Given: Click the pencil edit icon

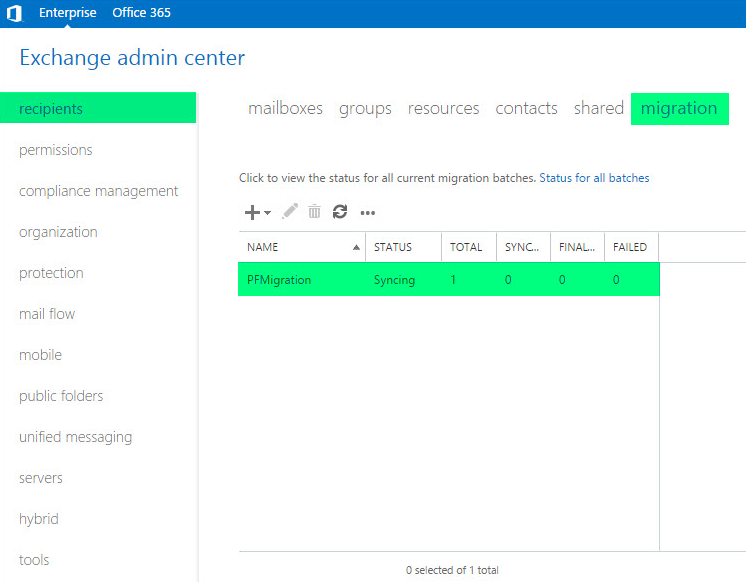Looking at the screenshot, I should [x=290, y=211].
